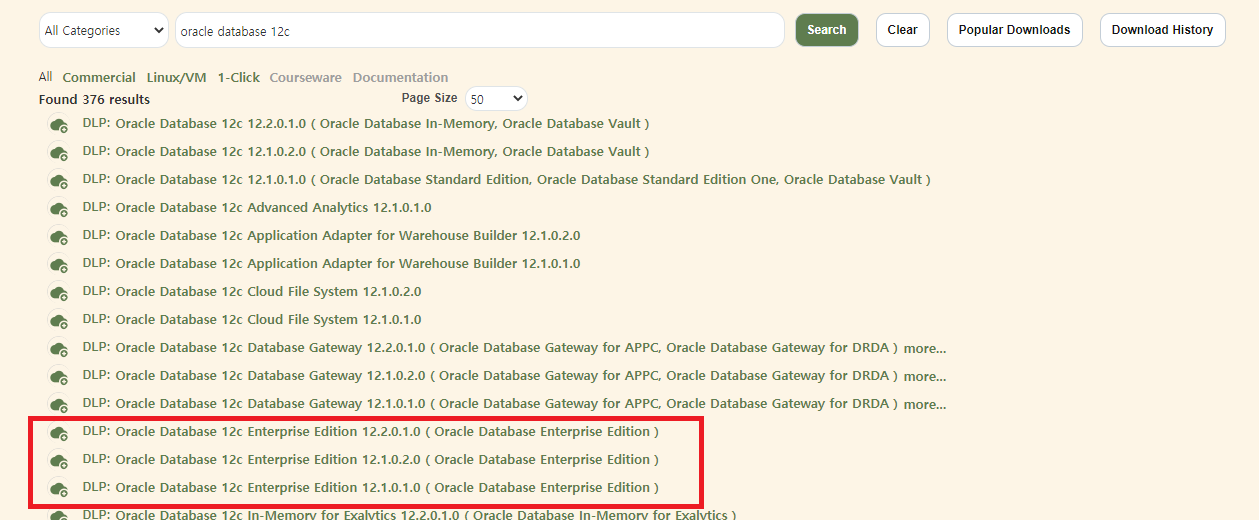Image resolution: width=1259 pixels, height=520 pixels.
Task: Select the Commercial filter tab
Action: [99, 77]
